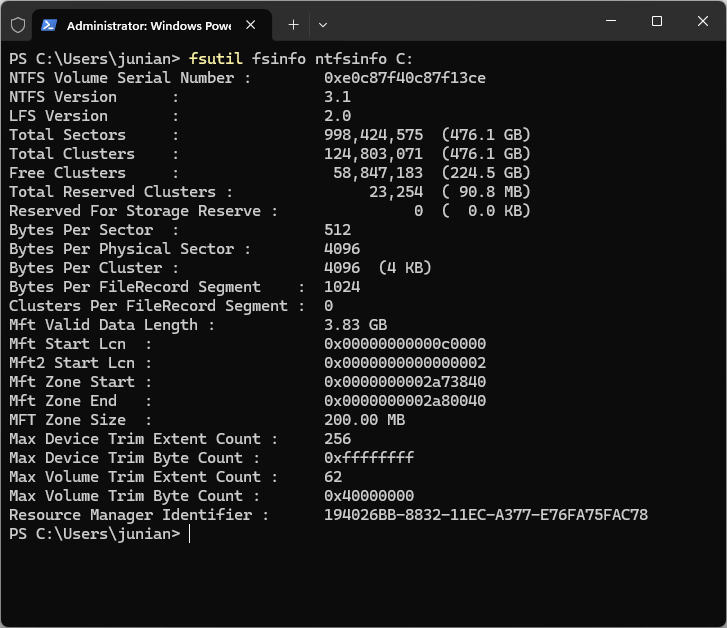The width and height of the screenshot is (727, 628).
Task: Click the PowerShell icon on the tab
Action: tap(49, 25)
